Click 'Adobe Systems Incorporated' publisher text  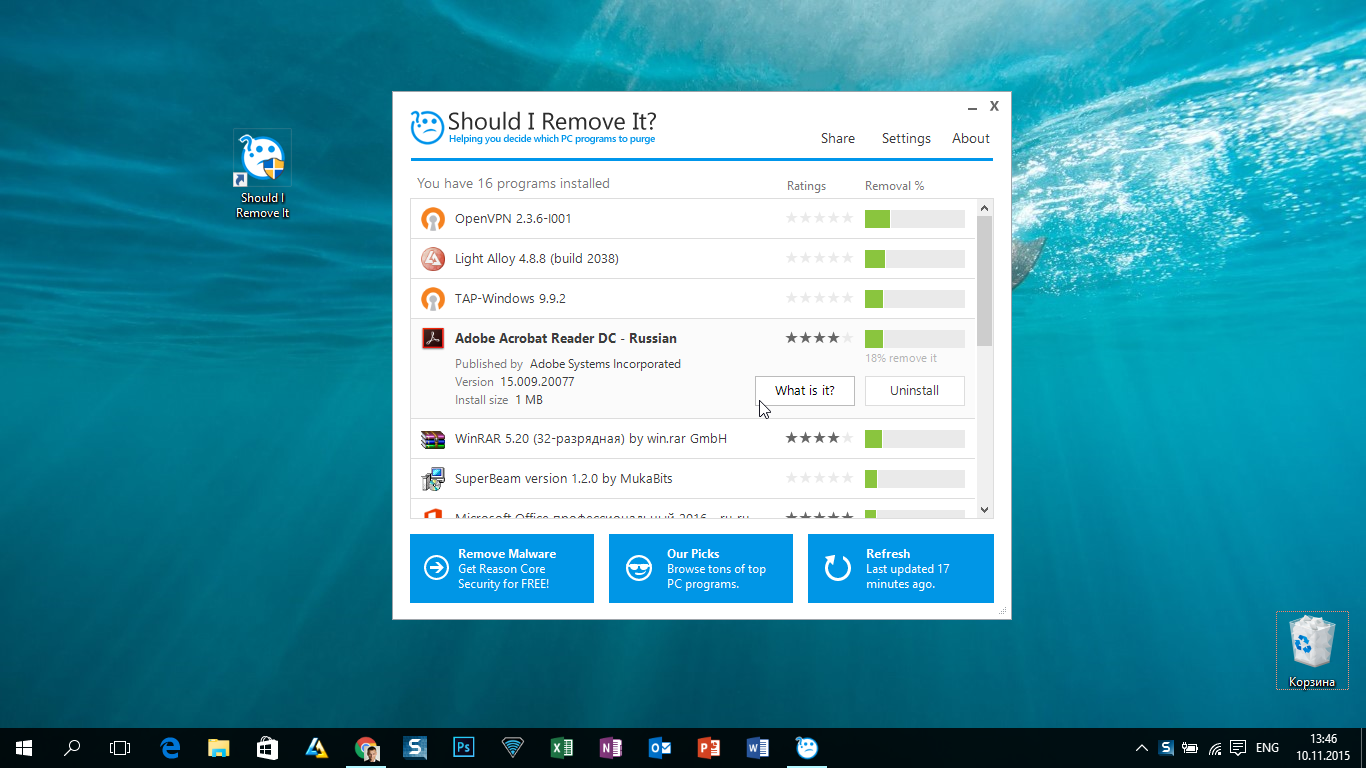pyautogui.click(x=605, y=364)
